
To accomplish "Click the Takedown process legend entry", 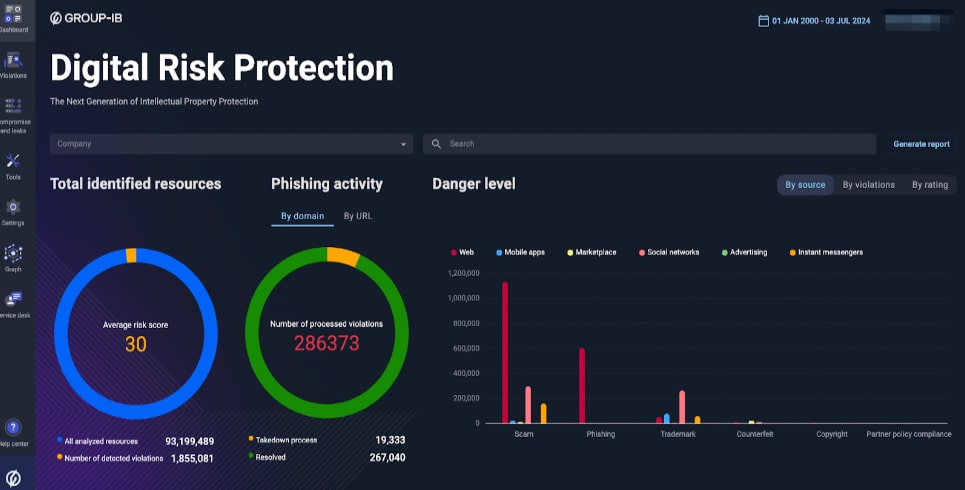I will (283, 440).
